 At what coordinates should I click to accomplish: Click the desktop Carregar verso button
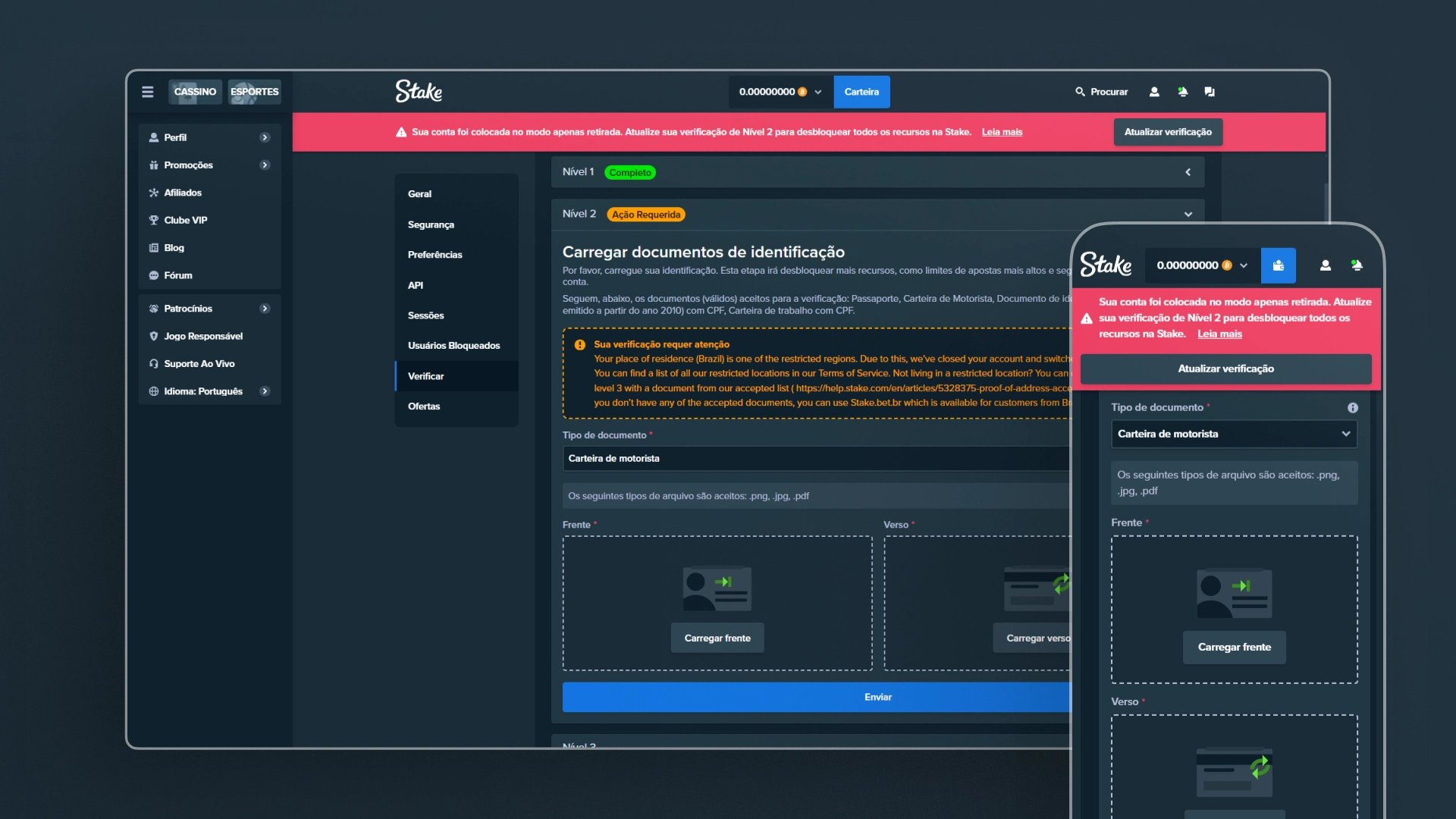[1033, 638]
